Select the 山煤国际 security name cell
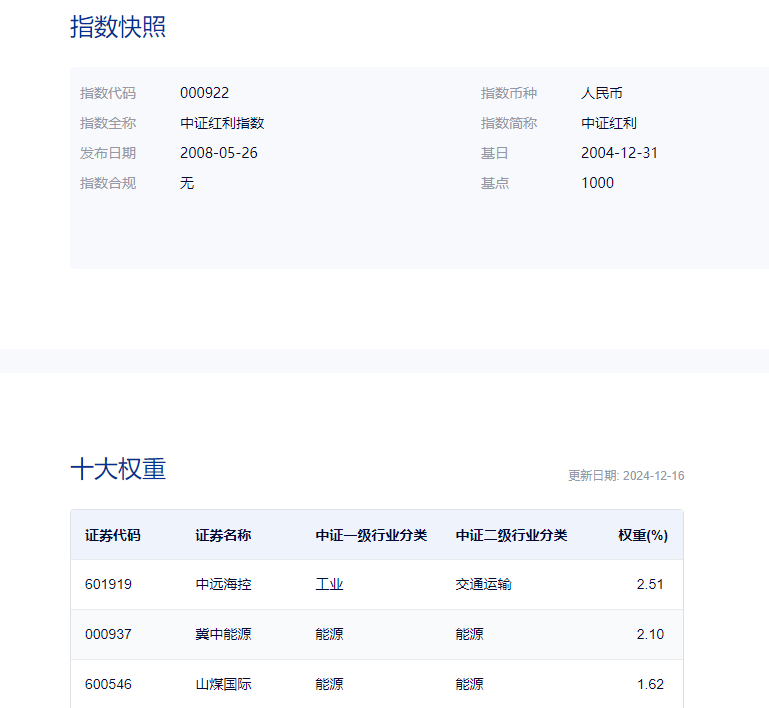The height and width of the screenshot is (708, 769). coord(223,684)
